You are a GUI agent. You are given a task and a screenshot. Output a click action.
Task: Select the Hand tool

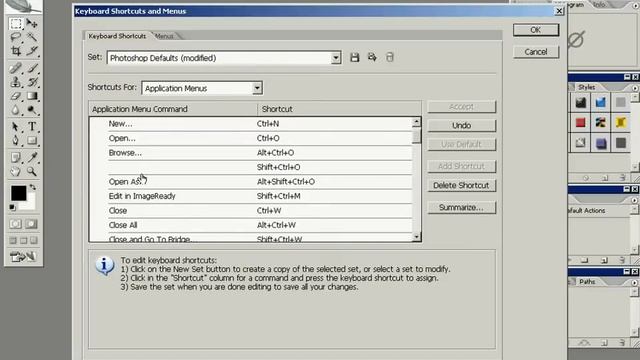16,171
